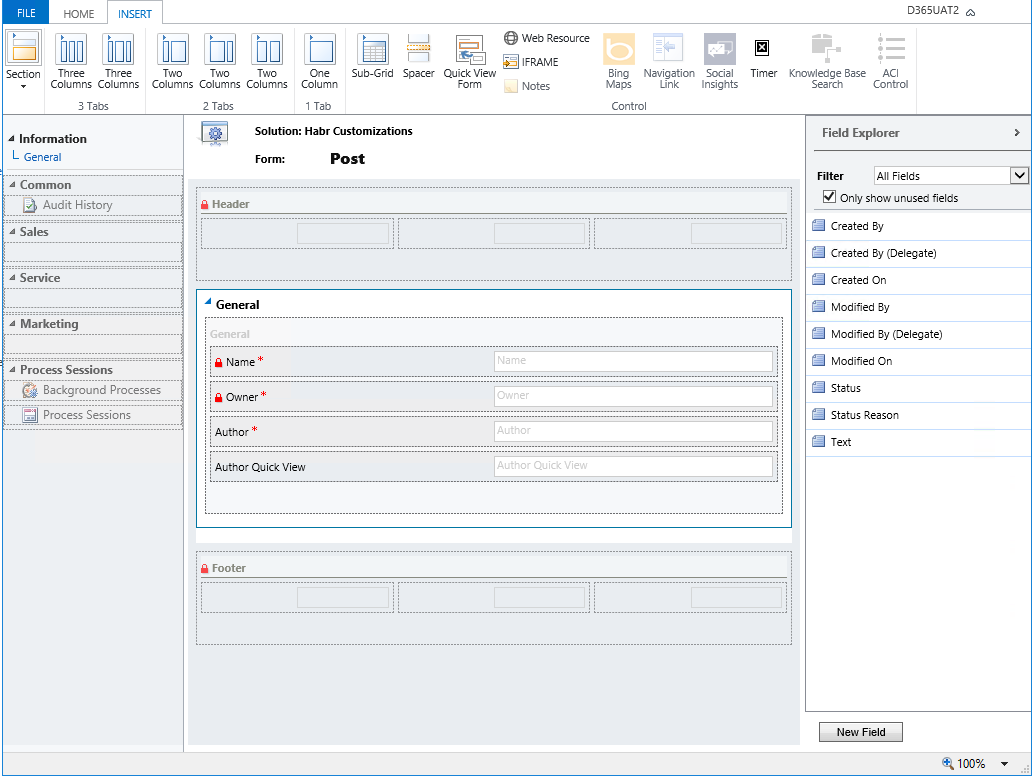Open the FILE menu
This screenshot has height=779, width=1036.
(x=25, y=12)
